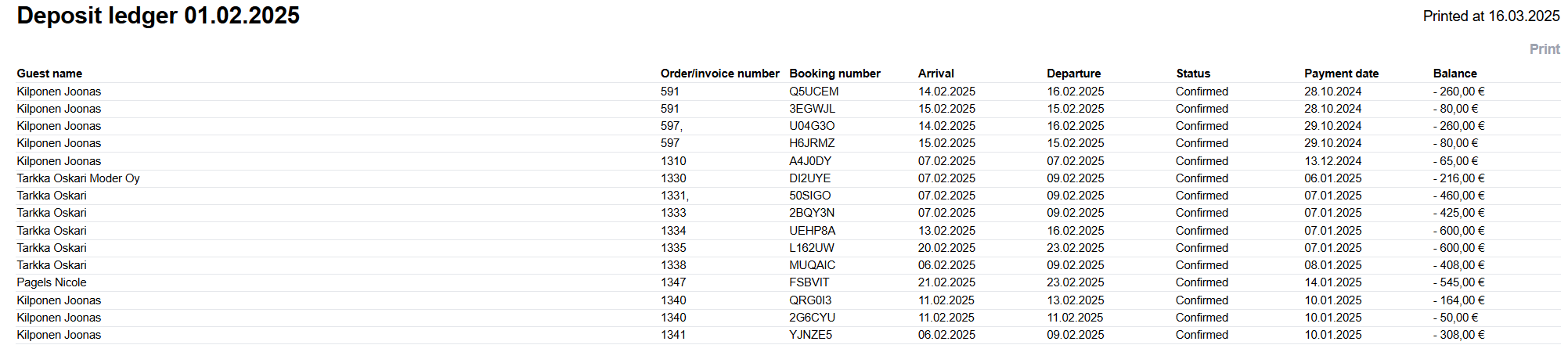Click order number 1310
1568x345 pixels.
click(x=673, y=161)
